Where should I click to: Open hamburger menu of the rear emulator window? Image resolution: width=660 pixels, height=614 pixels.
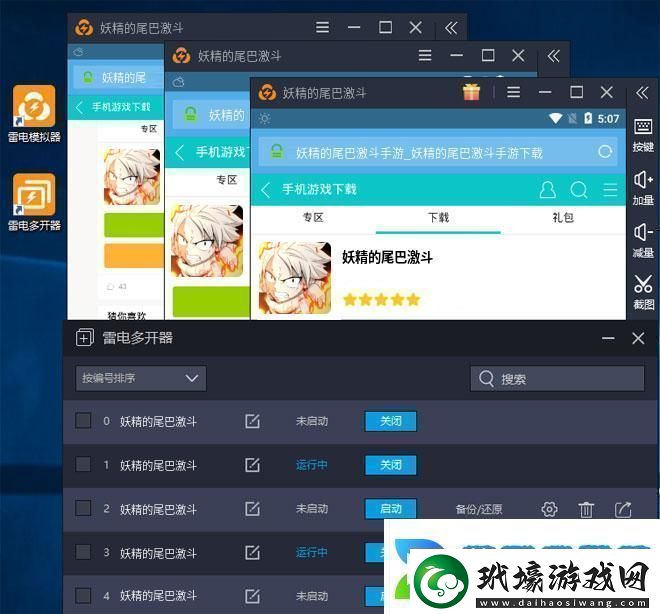click(322, 27)
